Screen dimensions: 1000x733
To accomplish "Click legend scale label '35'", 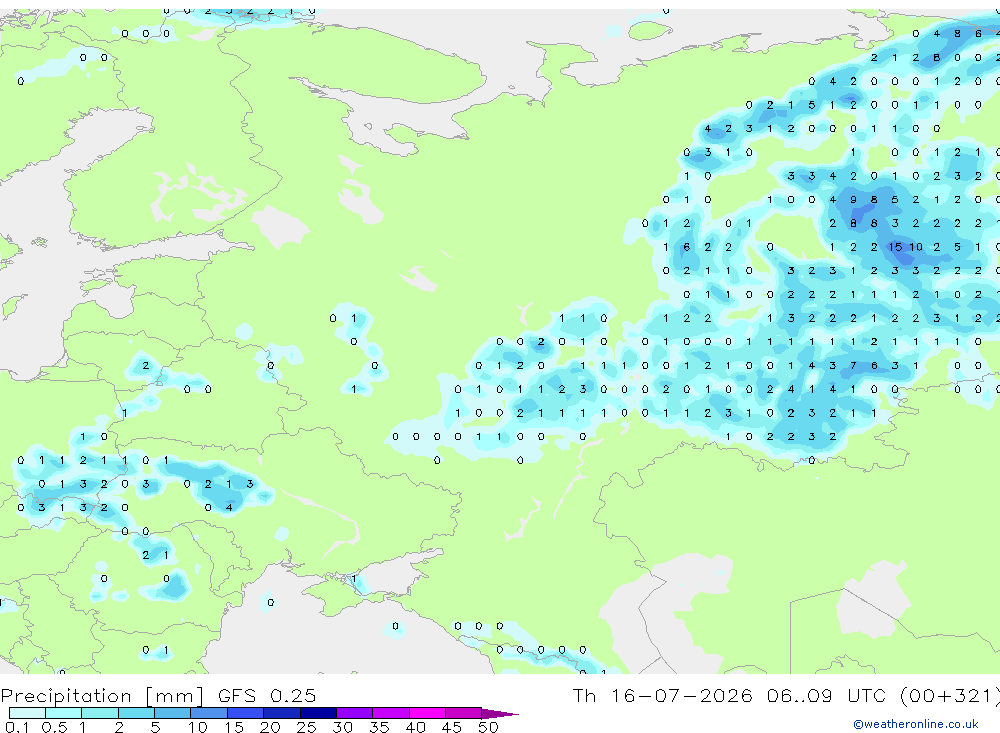I will [x=379, y=727].
